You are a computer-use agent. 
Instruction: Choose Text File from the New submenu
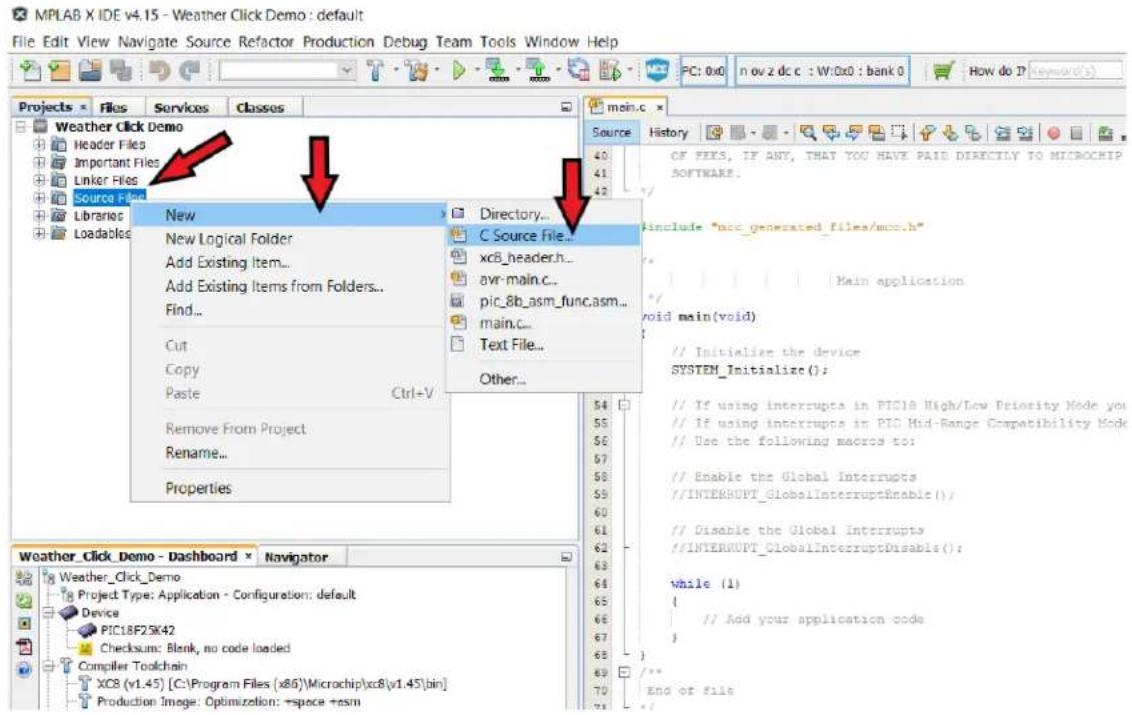544,344
